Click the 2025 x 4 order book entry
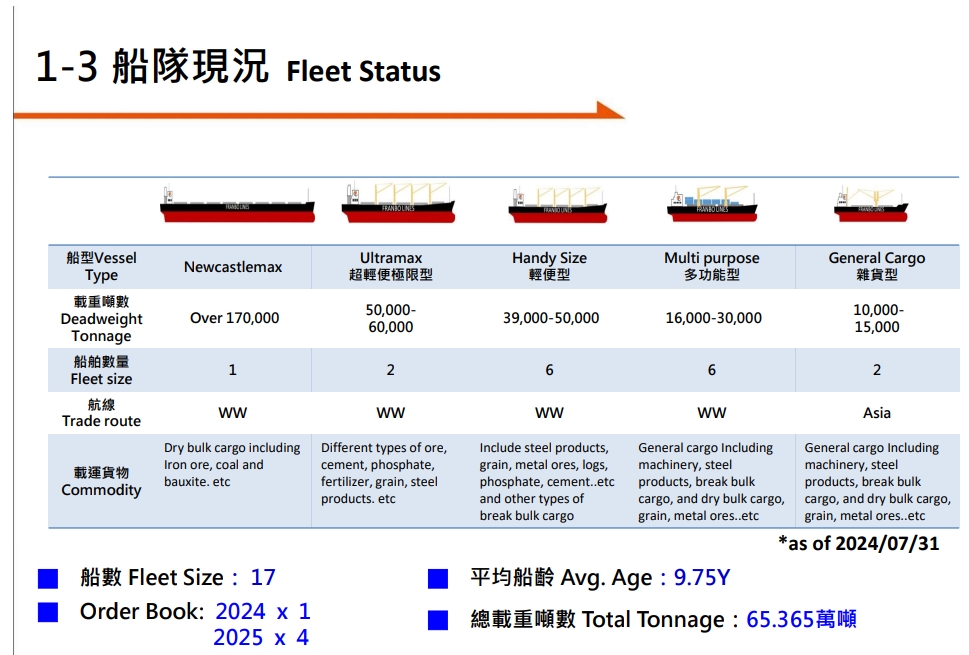This screenshot has width=969, height=655. [x=261, y=637]
